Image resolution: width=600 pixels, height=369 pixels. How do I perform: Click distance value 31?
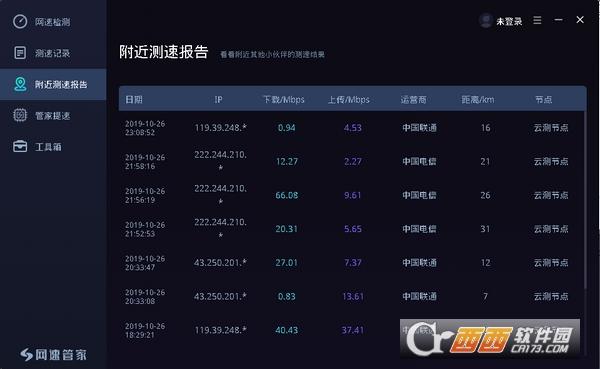click(x=485, y=229)
